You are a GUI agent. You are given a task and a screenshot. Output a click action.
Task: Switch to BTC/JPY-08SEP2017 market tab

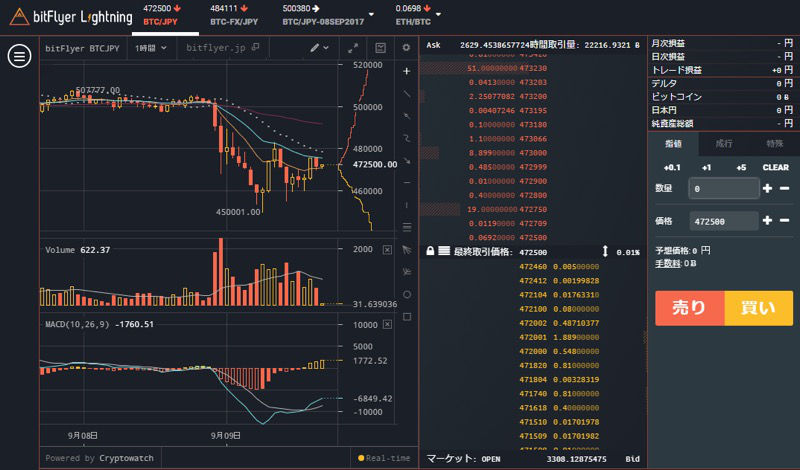(x=323, y=15)
